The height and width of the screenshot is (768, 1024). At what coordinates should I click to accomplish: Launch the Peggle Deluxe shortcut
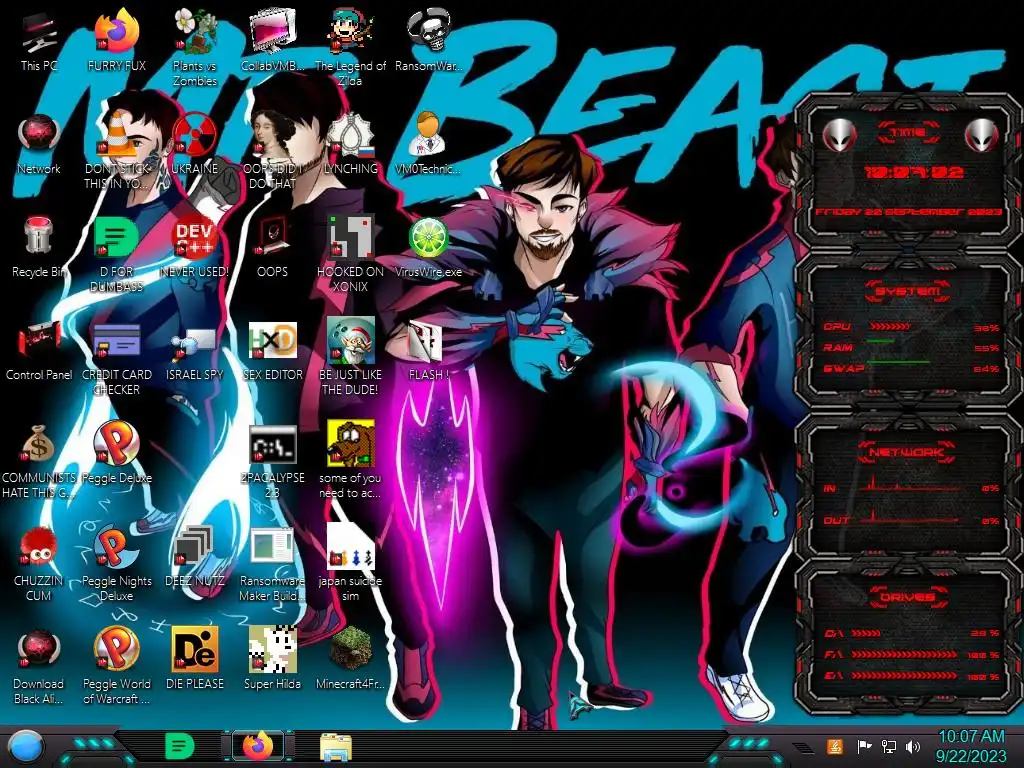[117, 453]
